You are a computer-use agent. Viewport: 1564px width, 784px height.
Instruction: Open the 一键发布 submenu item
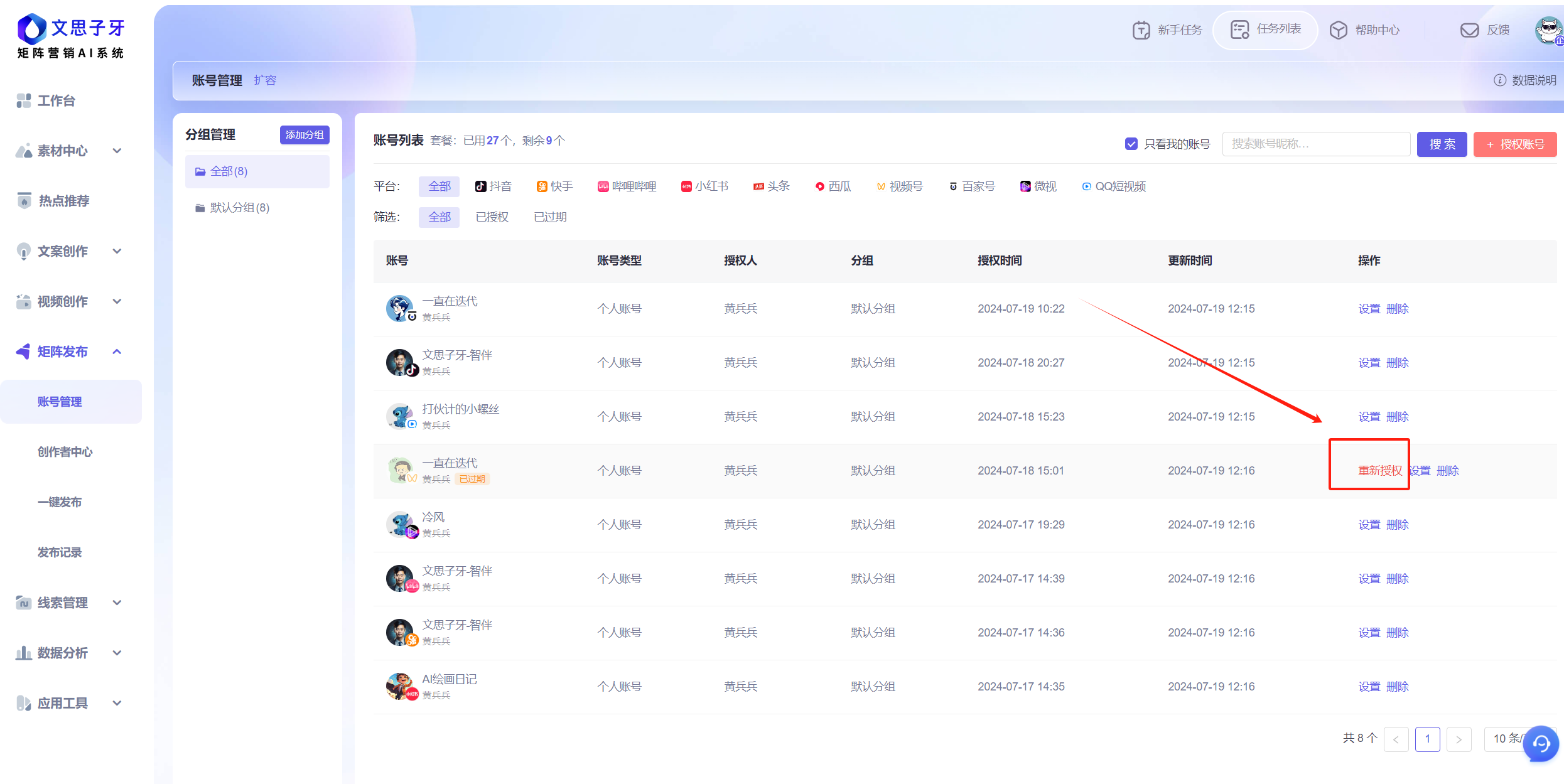pyautogui.click(x=60, y=502)
